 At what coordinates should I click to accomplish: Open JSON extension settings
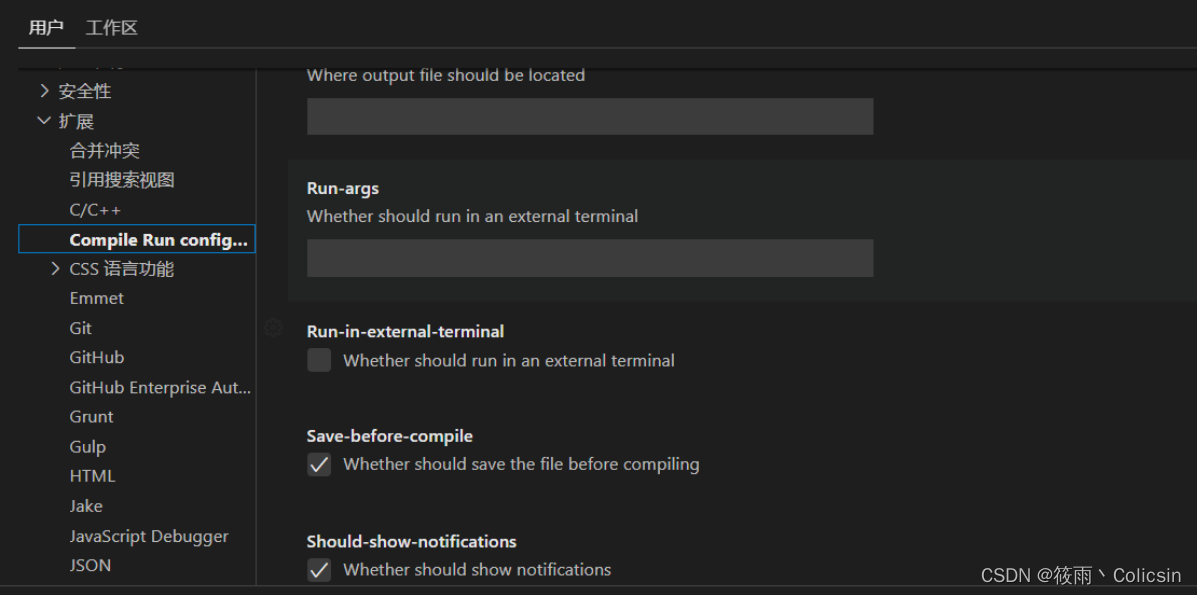tap(90, 565)
